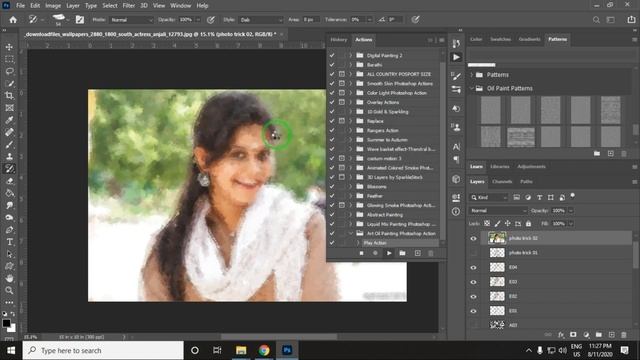
Task: Create new action set folder
Action: 402,253
